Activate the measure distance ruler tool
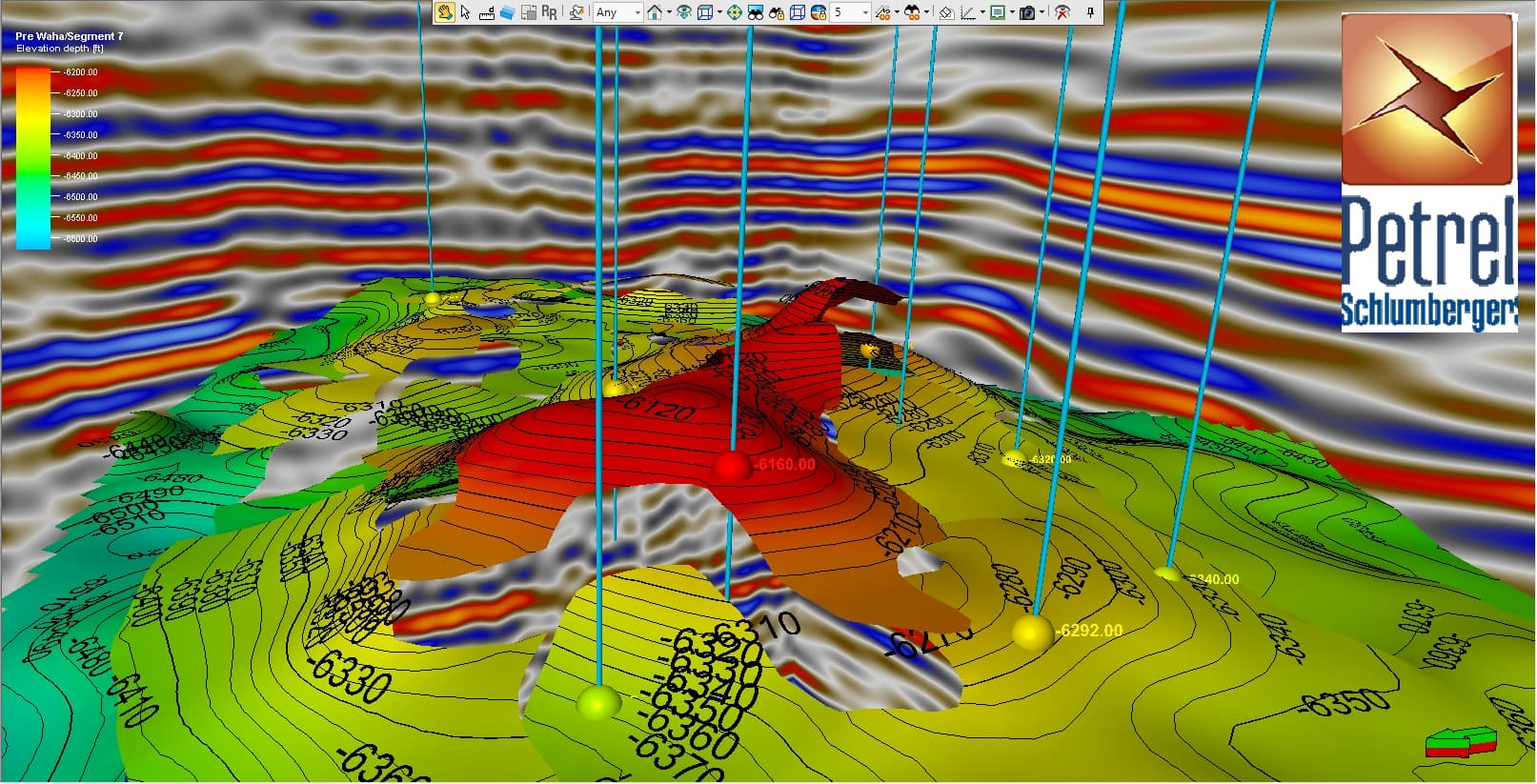Screen dimensions: 1537x784 point(486,12)
